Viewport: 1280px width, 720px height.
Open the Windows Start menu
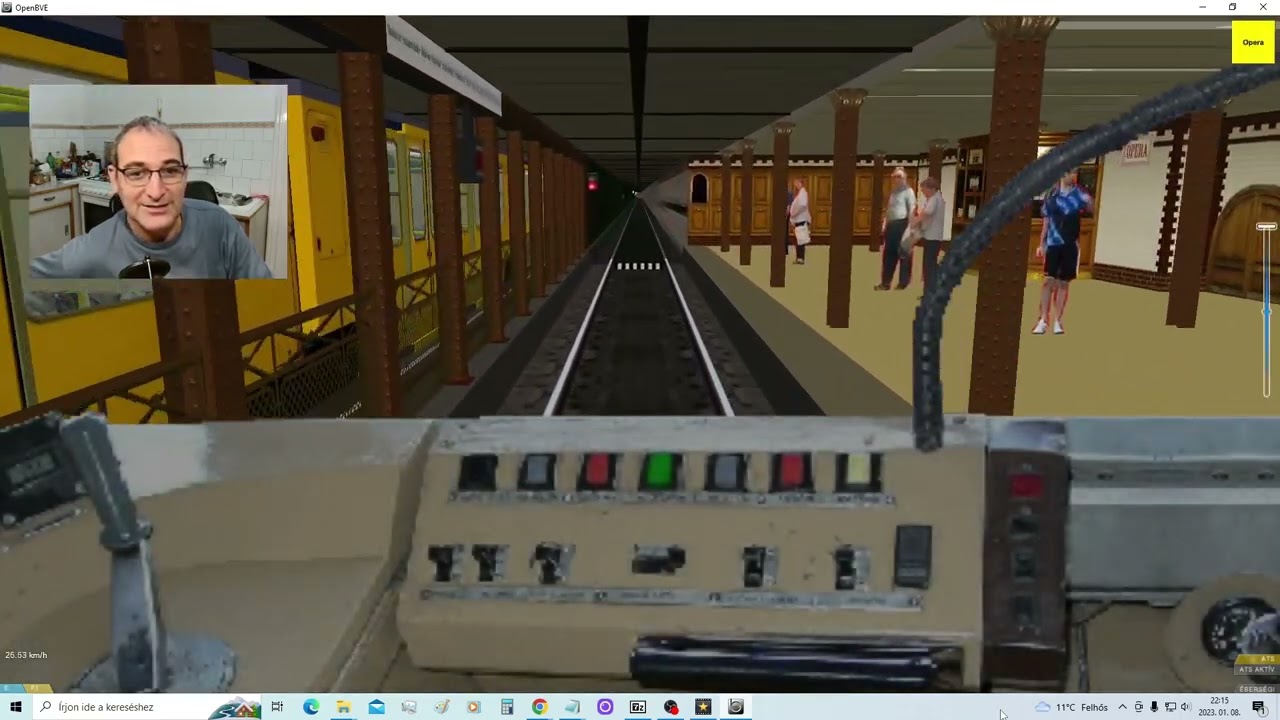coord(15,707)
